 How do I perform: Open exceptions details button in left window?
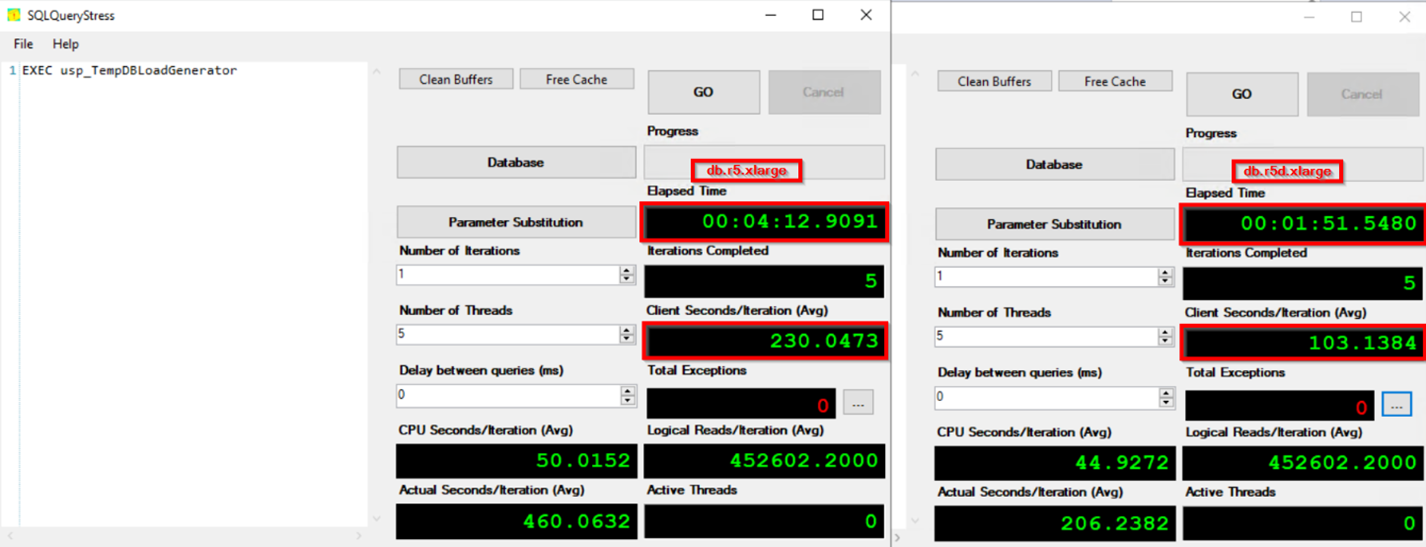coord(858,403)
